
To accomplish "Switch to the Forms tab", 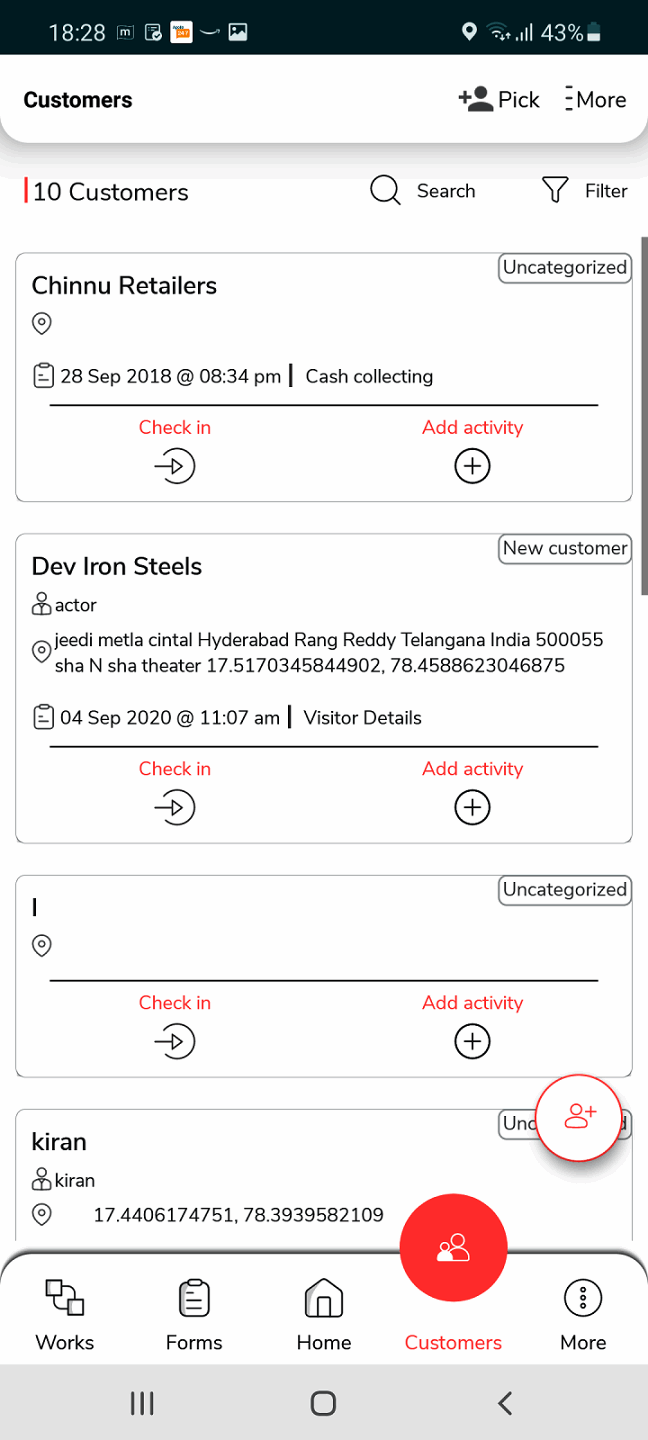I will [x=194, y=1314].
